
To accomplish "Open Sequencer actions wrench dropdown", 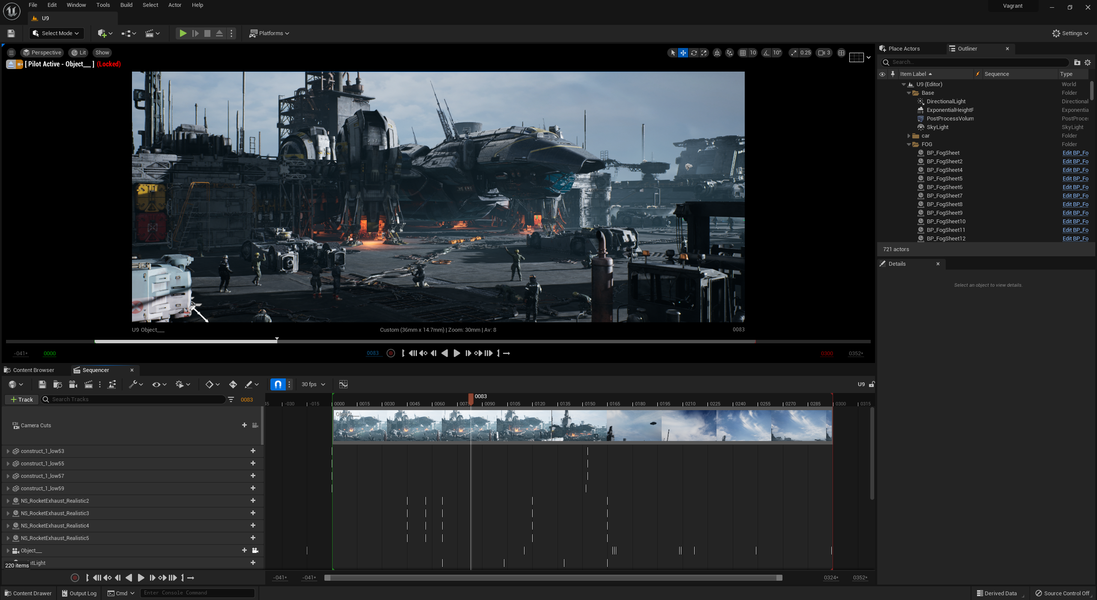I will click(136, 384).
